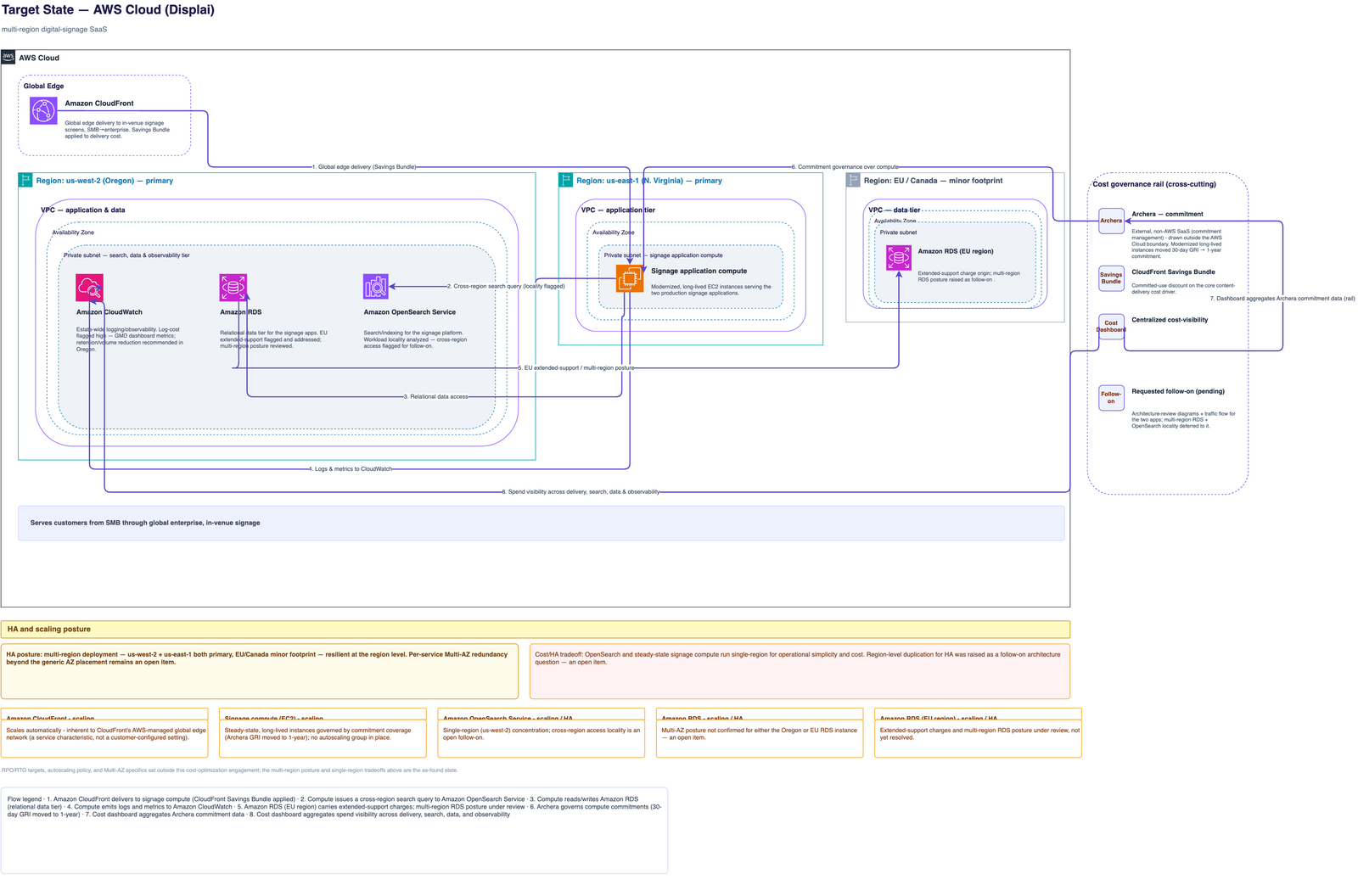Click the AWS Cloud logo icon
Viewport: 1358px width, 896px height.
8,57
